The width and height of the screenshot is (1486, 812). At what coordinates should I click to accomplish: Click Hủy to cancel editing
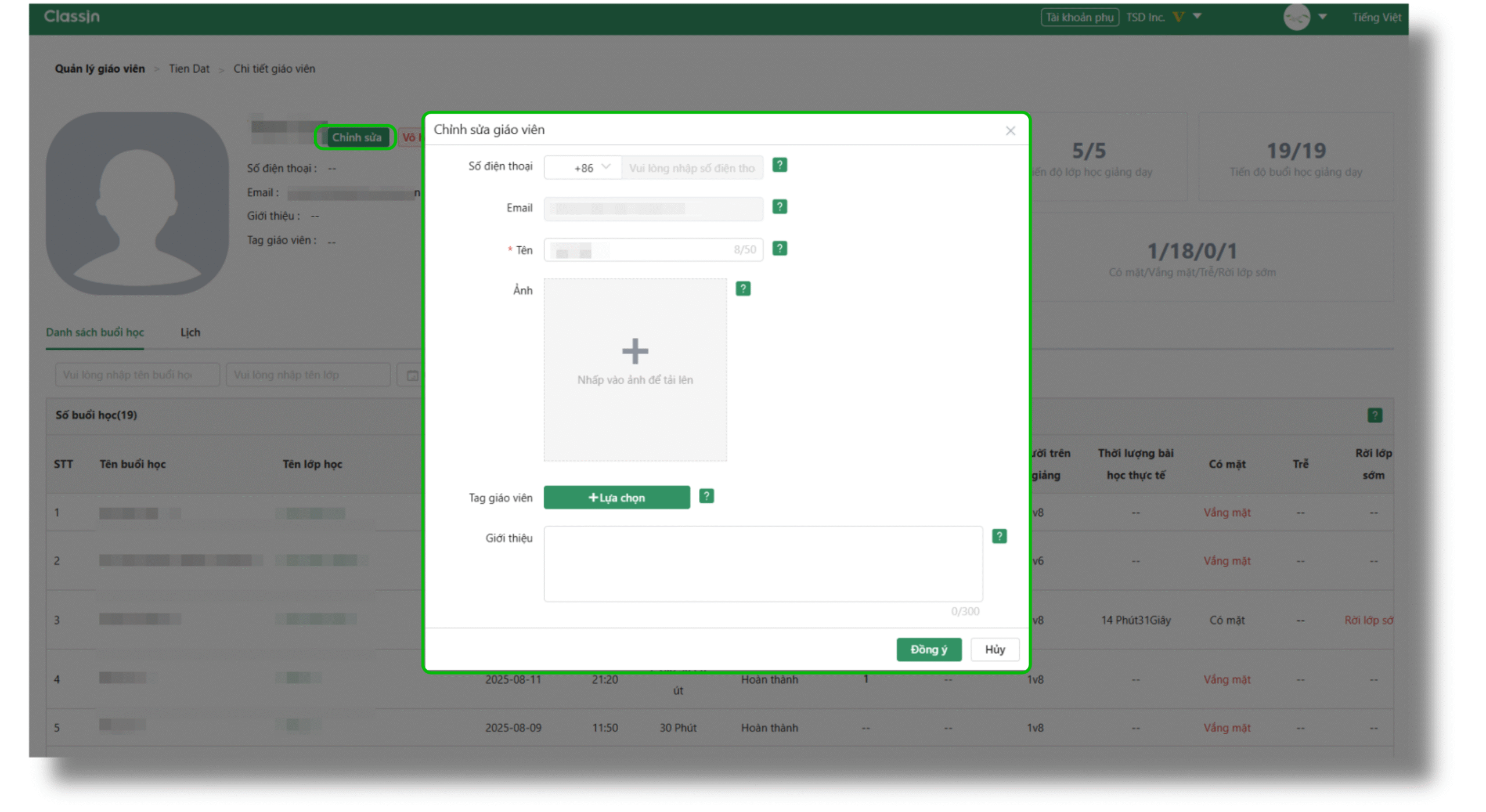[994, 649]
